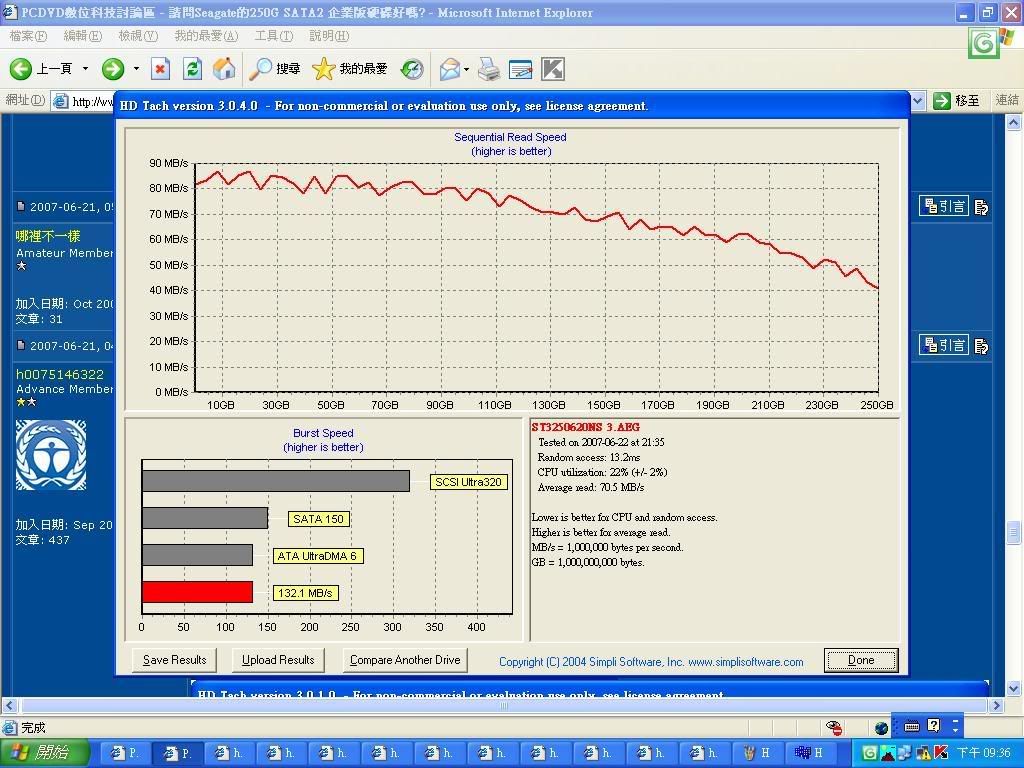Viewport: 1024px width, 768px height.
Task: Click the green G tray icon
Action: coord(869,753)
